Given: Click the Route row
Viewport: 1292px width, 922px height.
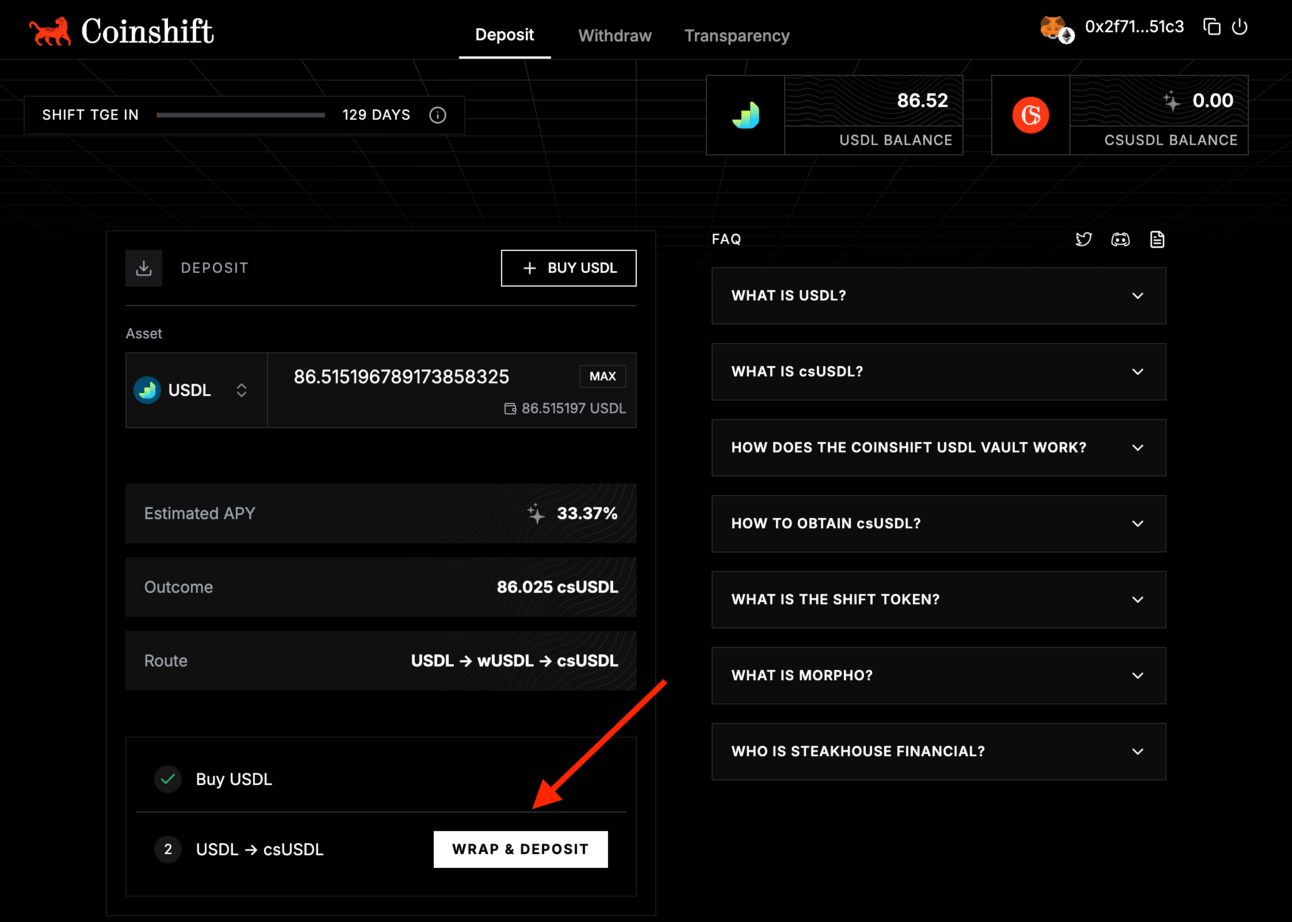Looking at the screenshot, I should [x=381, y=661].
